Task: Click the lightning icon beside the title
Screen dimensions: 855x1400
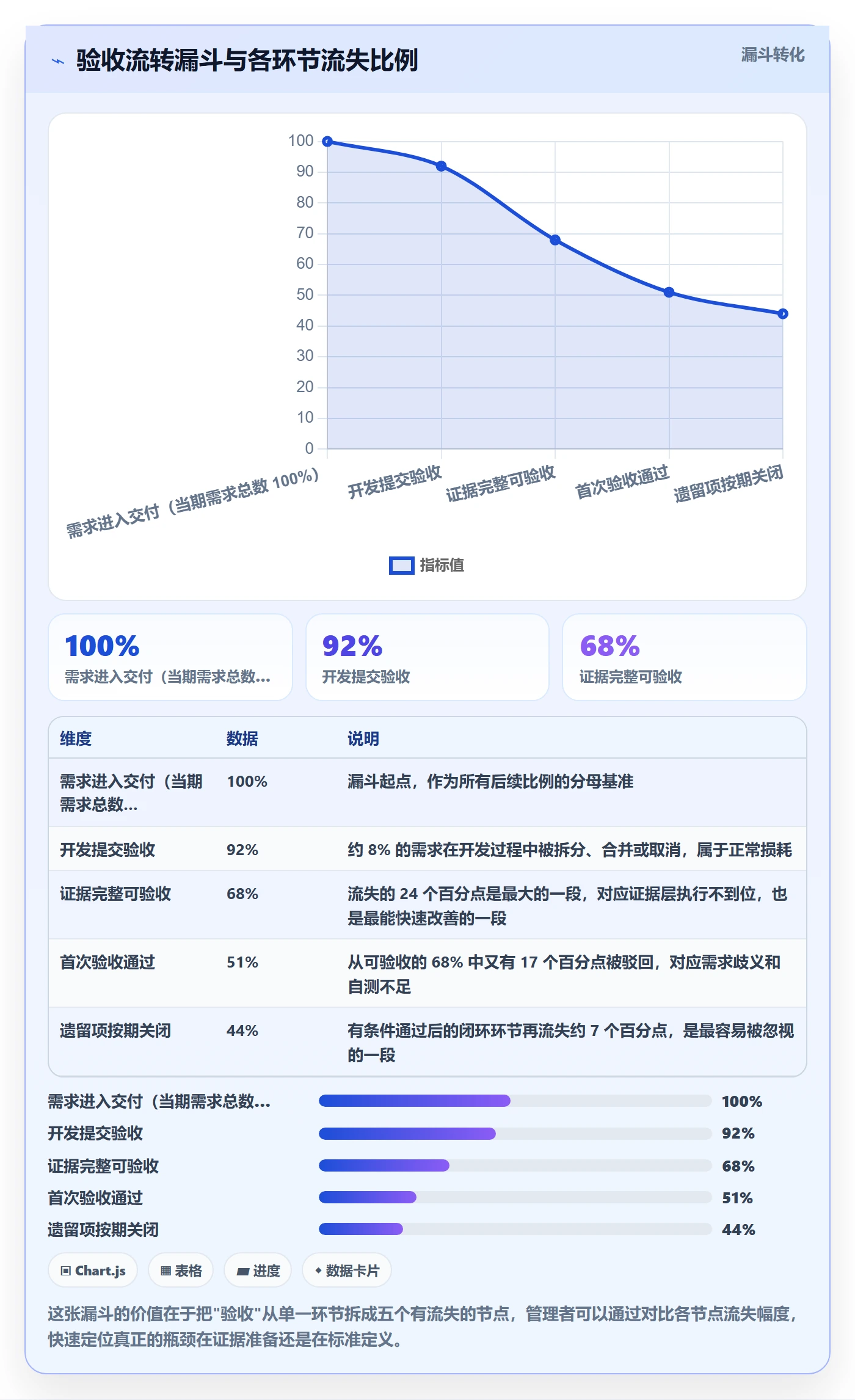Action: pyautogui.click(x=58, y=61)
